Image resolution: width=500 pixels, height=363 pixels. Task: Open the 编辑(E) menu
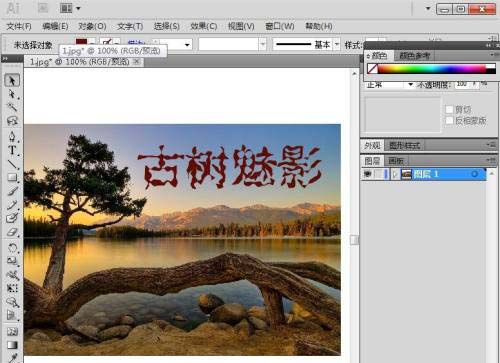[x=55, y=26]
